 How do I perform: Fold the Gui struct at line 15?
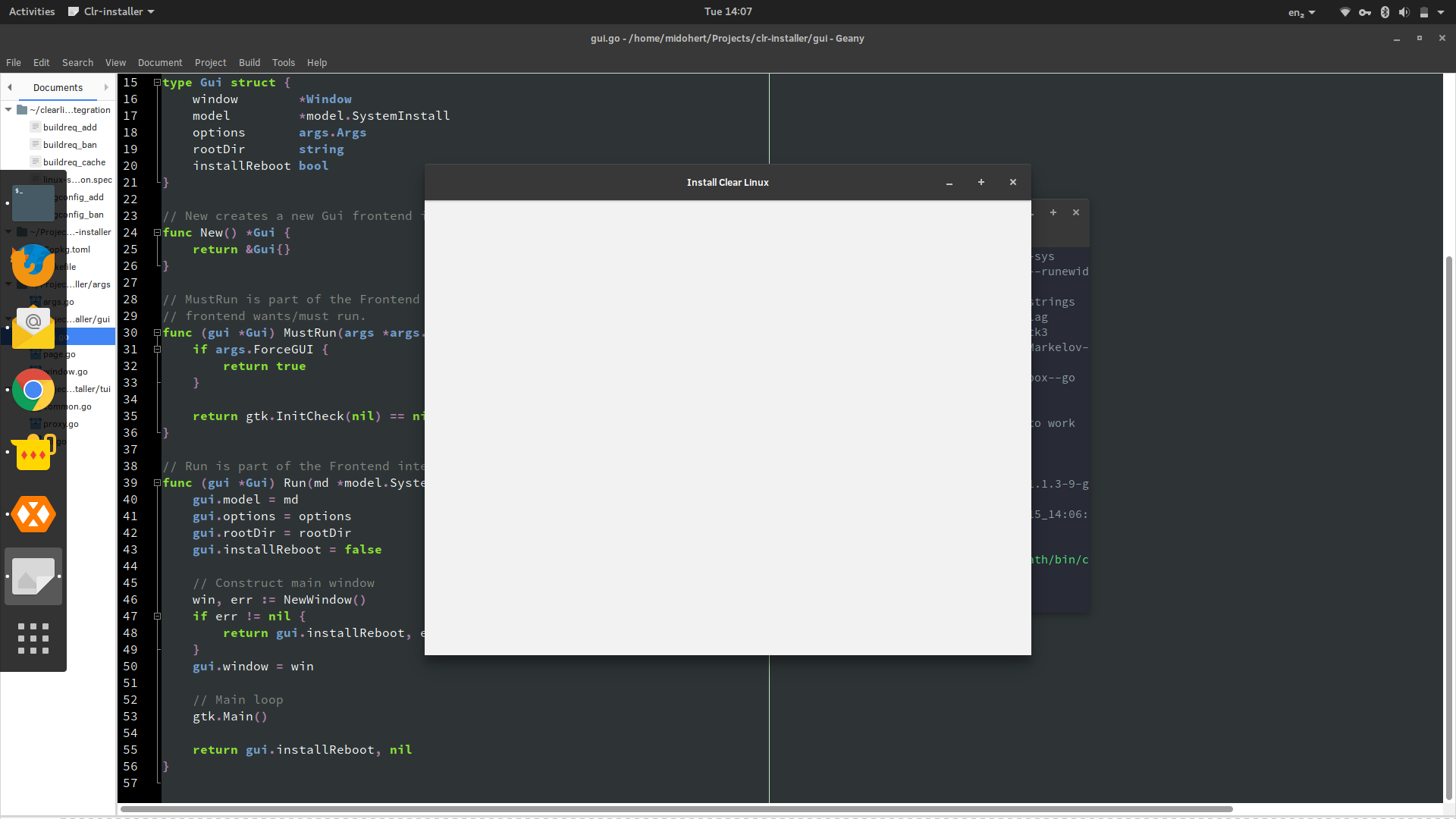tap(157, 83)
